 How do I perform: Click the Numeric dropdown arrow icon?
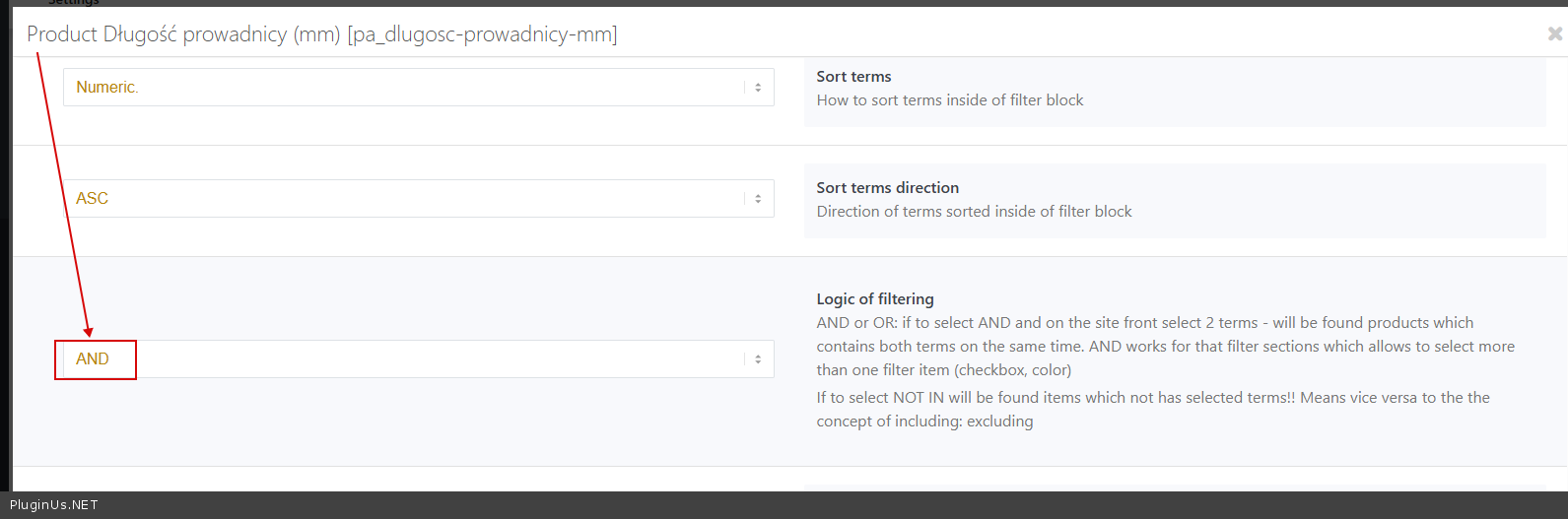pyautogui.click(x=758, y=88)
